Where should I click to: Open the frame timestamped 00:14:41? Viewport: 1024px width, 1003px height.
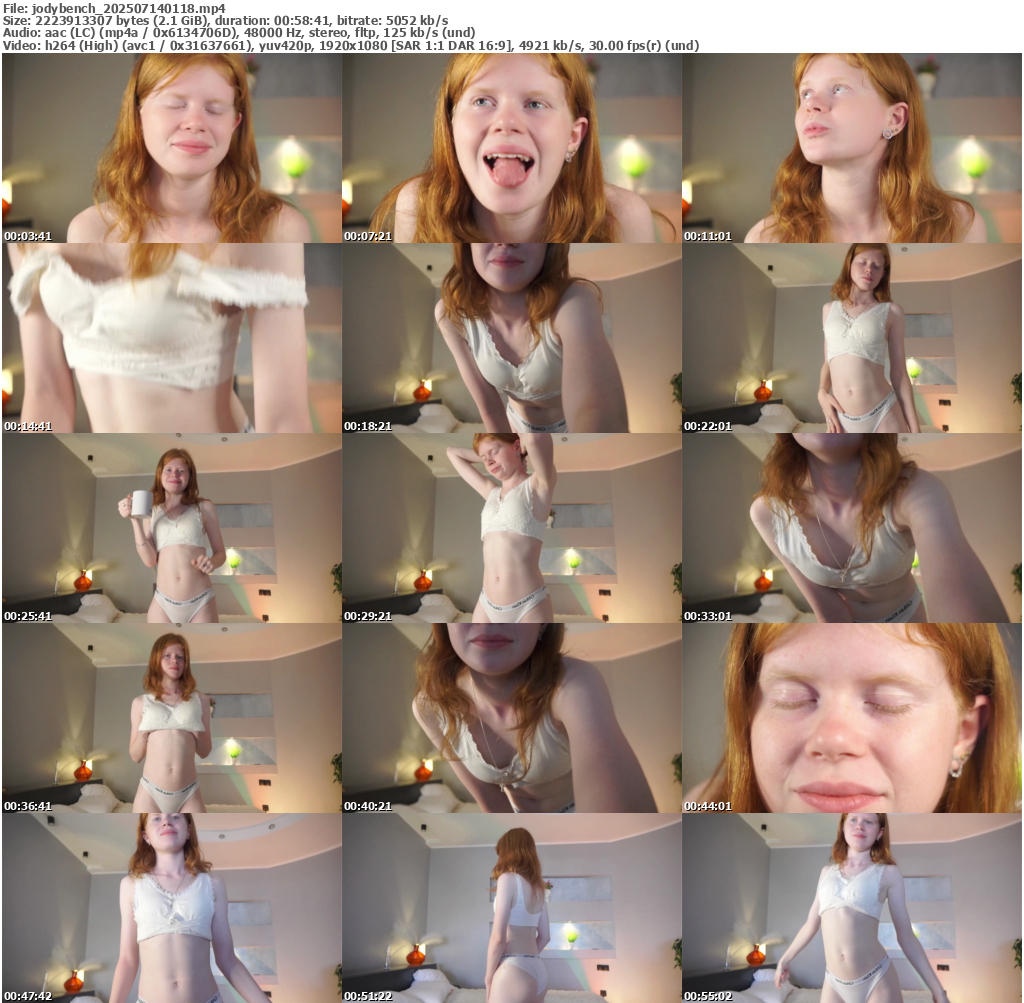172,338
